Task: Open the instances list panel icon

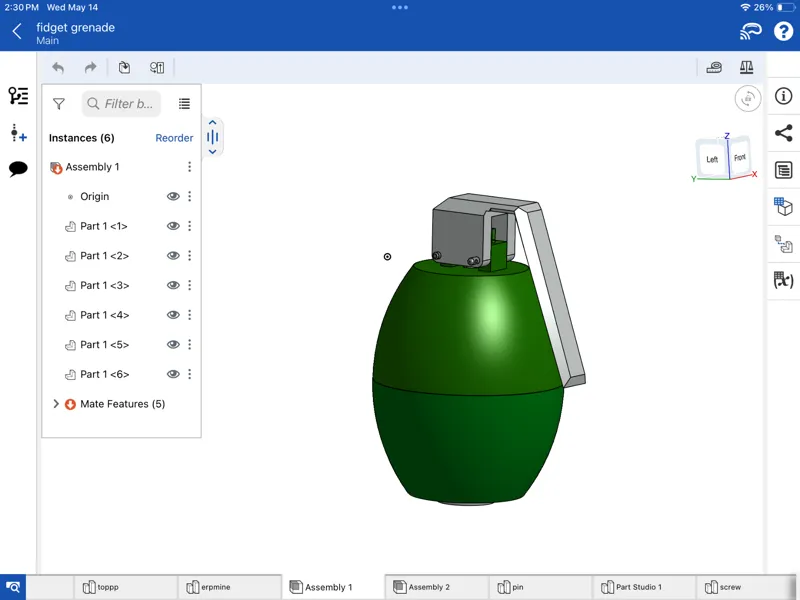Action: (18, 95)
